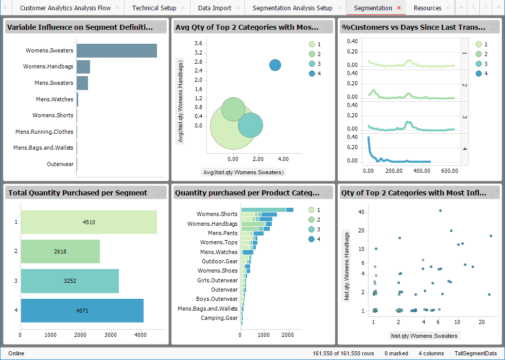505x360 pixels.
Task: Click the Avg(hist.qty.Womens.Sweaters) axis selector
Action: click(243, 172)
